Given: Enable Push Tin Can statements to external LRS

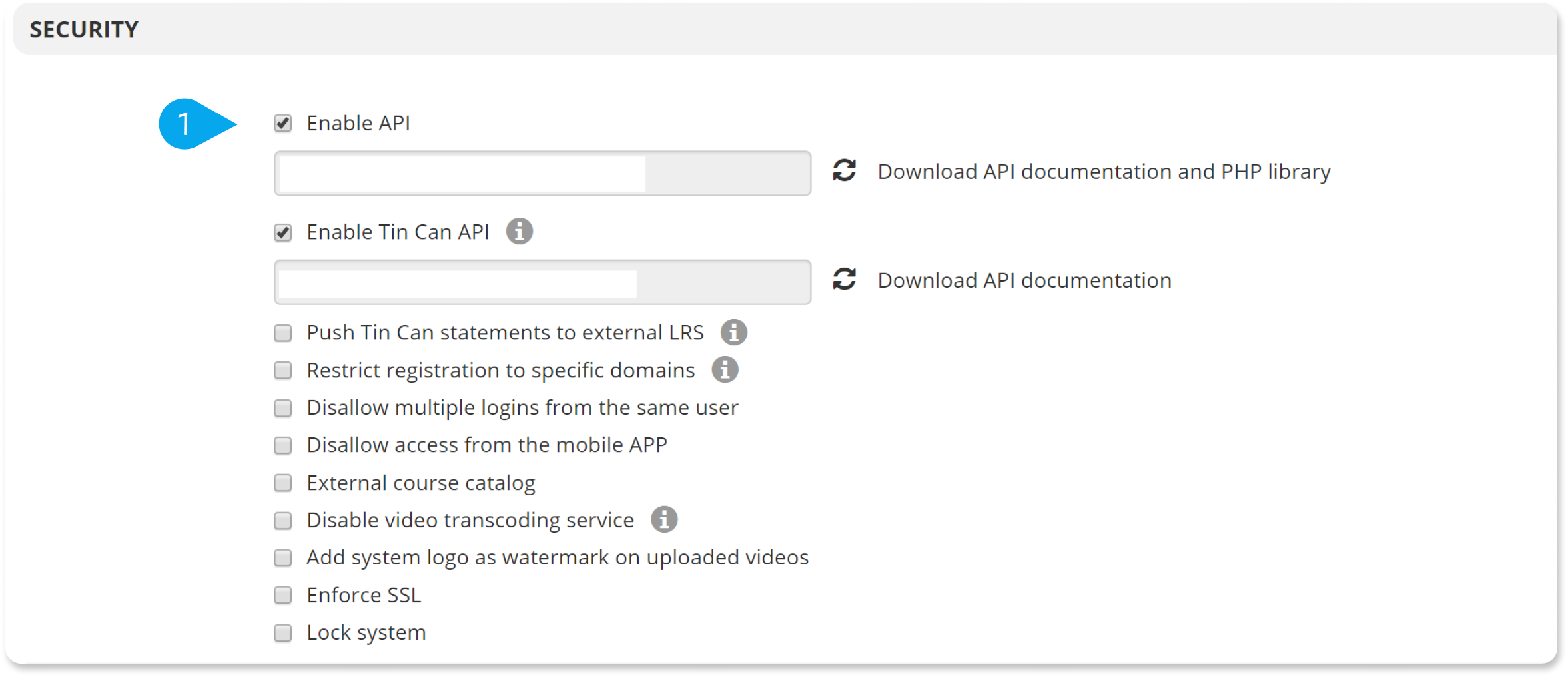Looking at the screenshot, I should click(x=282, y=333).
